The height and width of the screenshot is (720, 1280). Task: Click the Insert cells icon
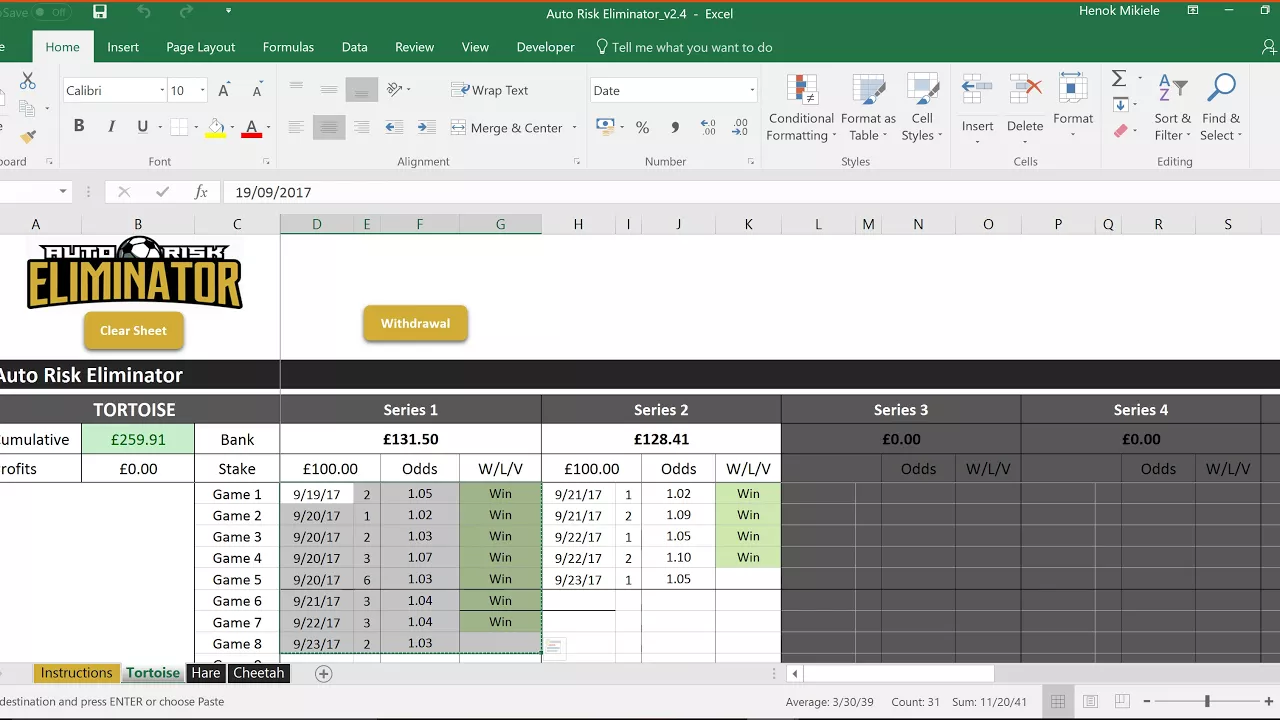977,90
